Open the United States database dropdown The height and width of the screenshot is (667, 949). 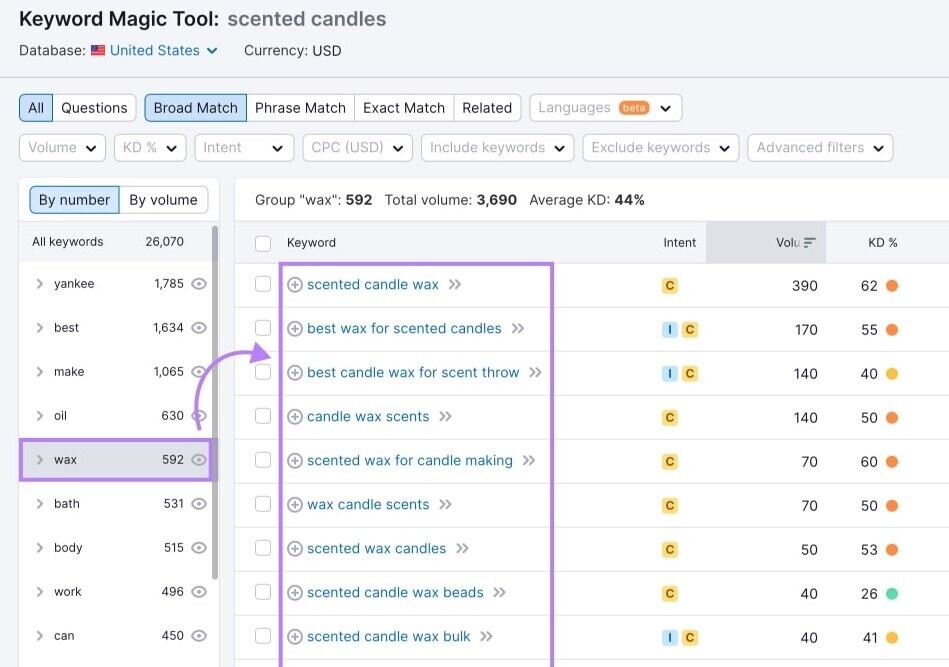(155, 50)
